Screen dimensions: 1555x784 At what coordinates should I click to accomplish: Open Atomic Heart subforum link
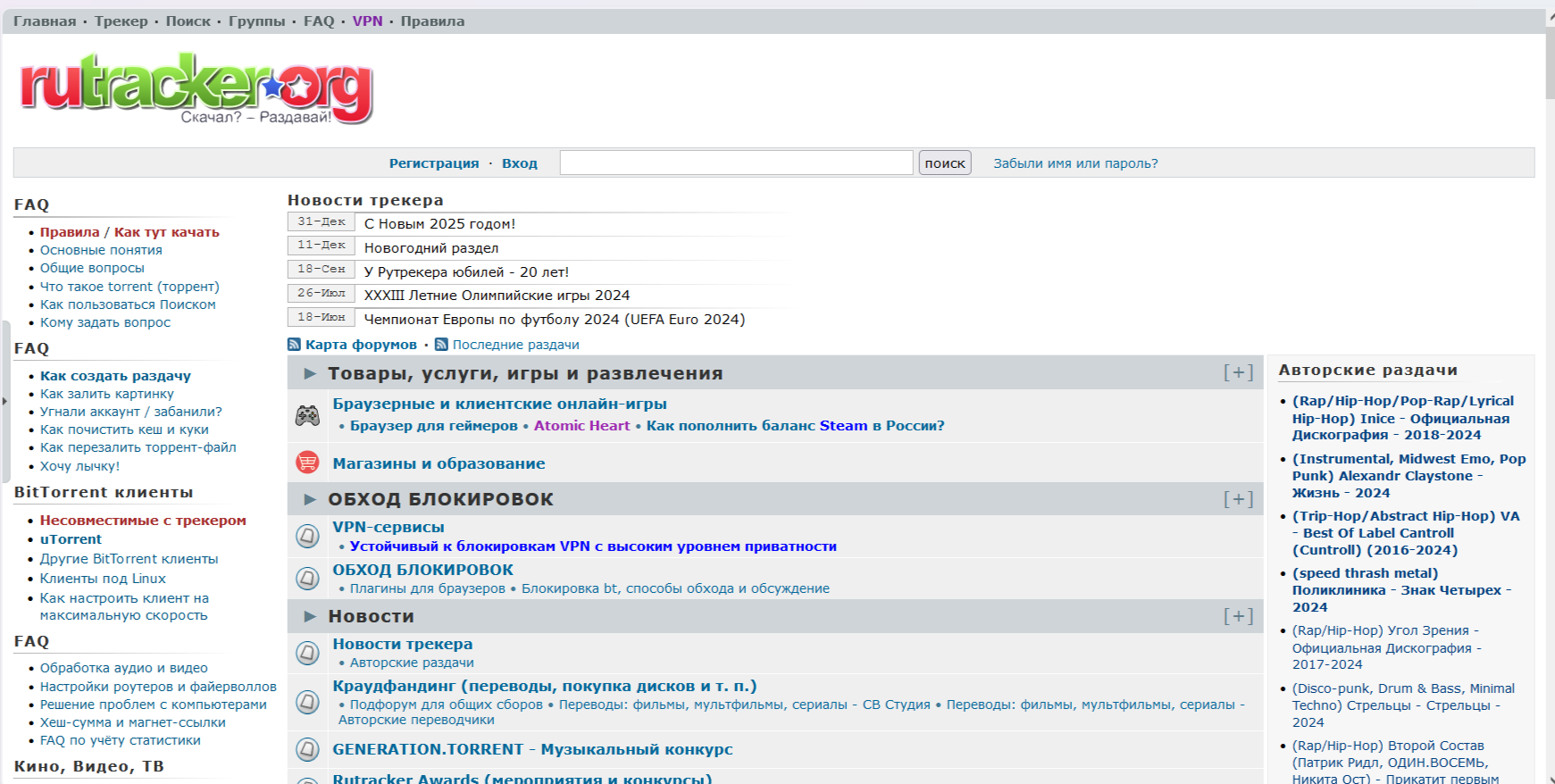(x=581, y=426)
